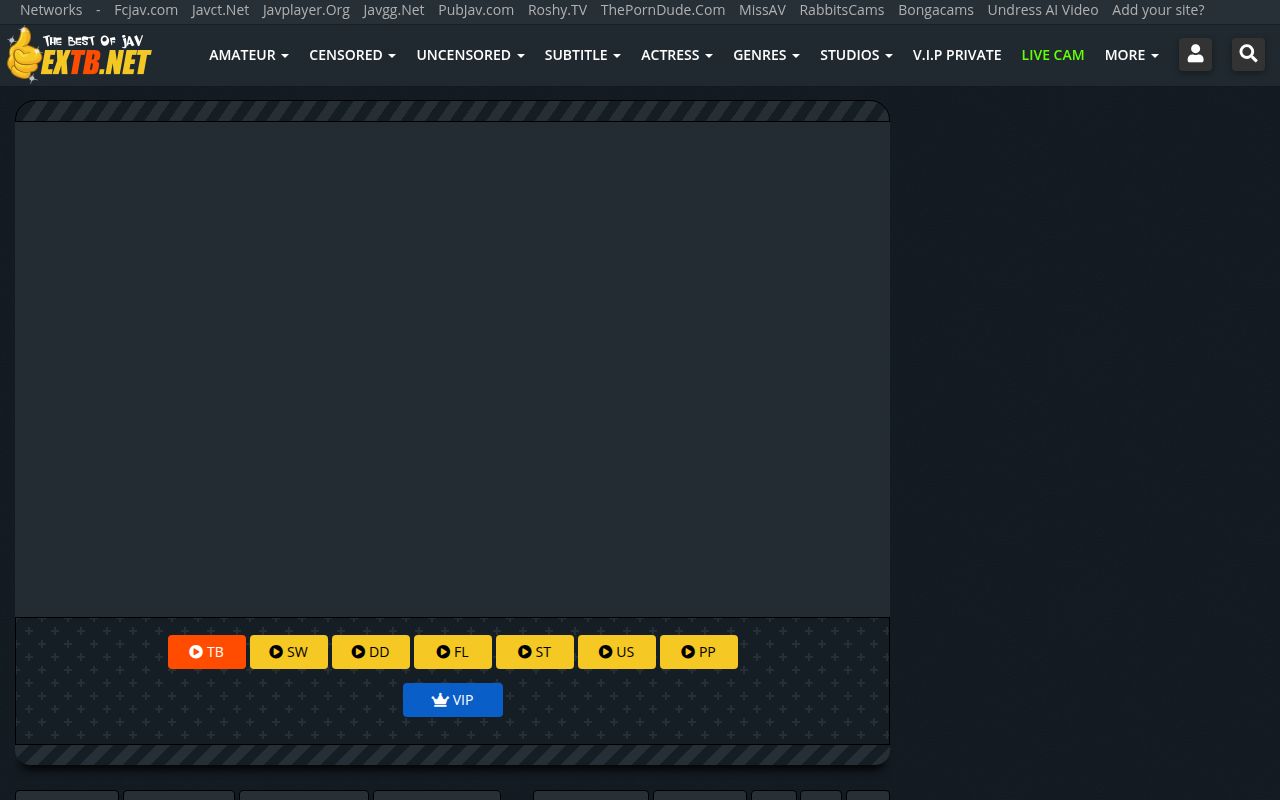The width and height of the screenshot is (1280, 800).
Task: Switch to the SW server
Action: click(x=289, y=652)
